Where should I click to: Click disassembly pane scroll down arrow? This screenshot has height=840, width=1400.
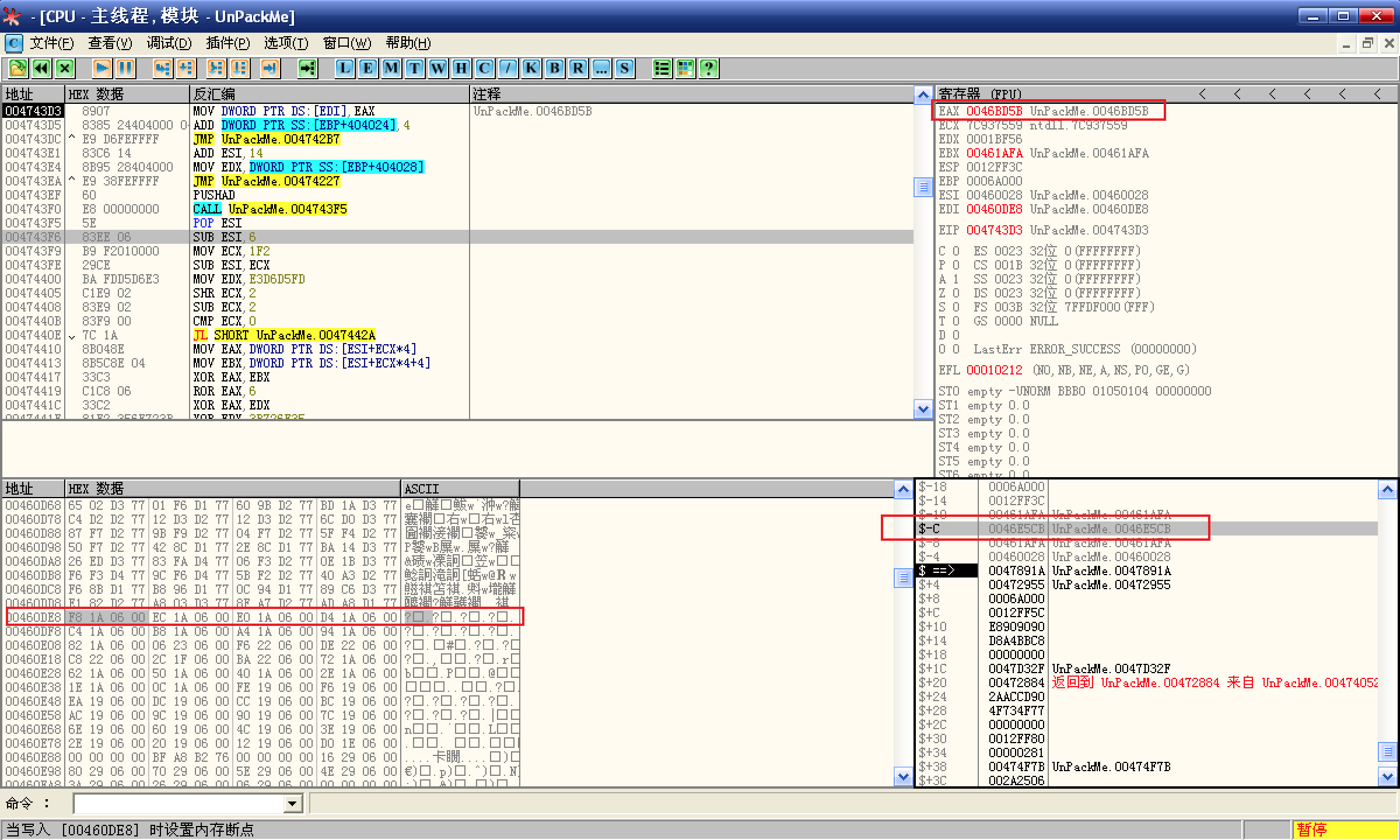(x=923, y=409)
